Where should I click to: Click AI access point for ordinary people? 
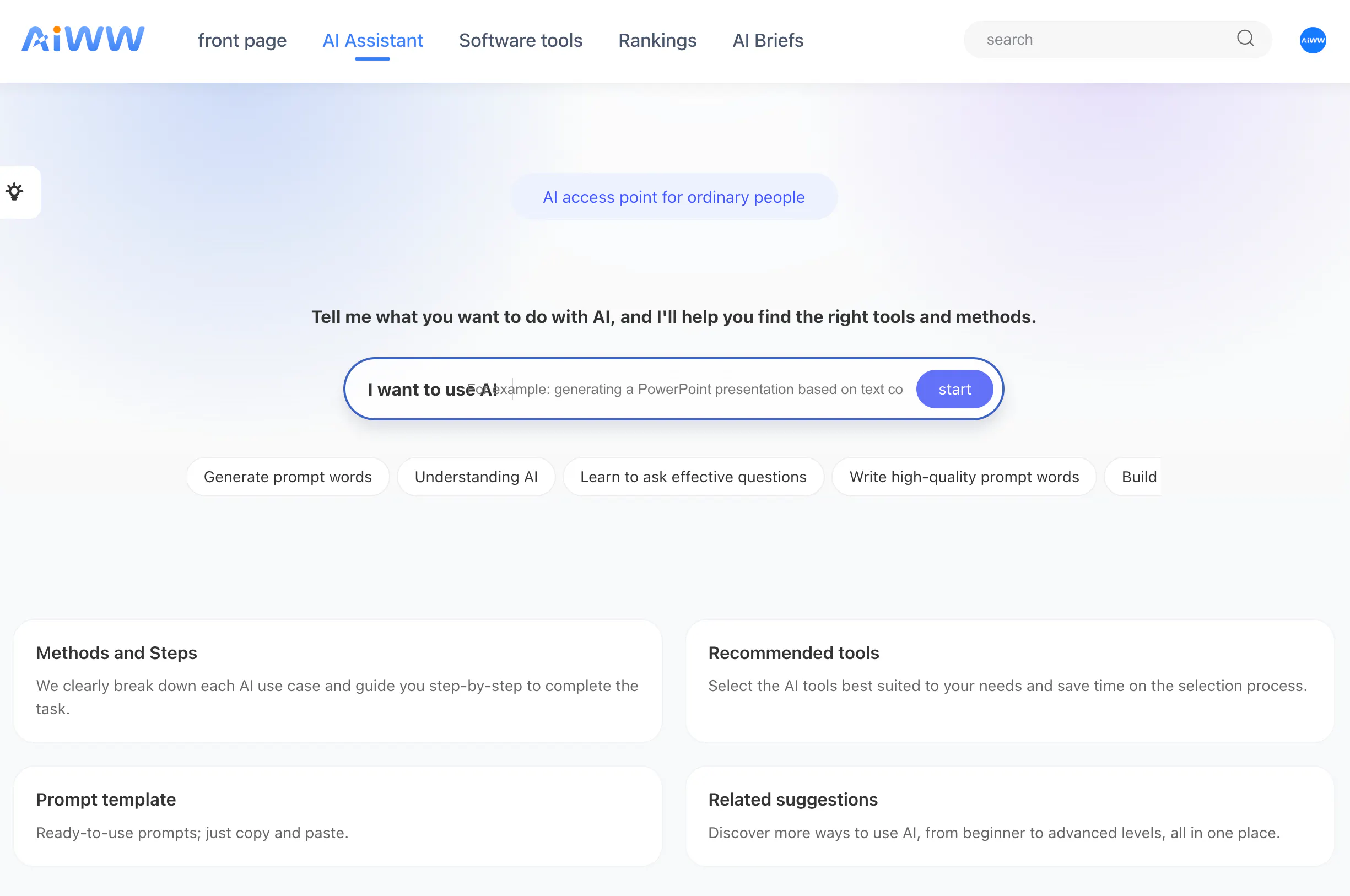coord(673,197)
